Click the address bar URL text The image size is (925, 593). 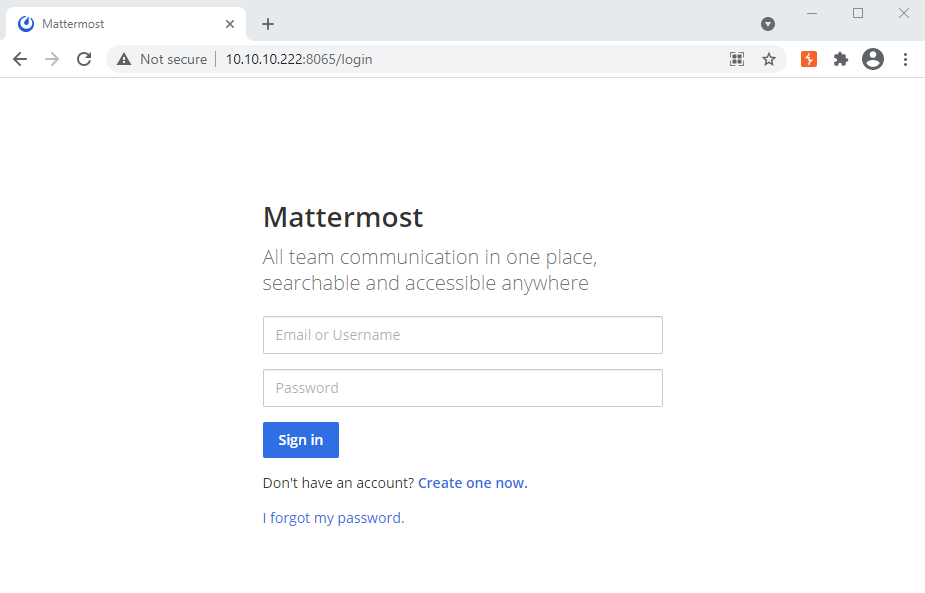(298, 59)
